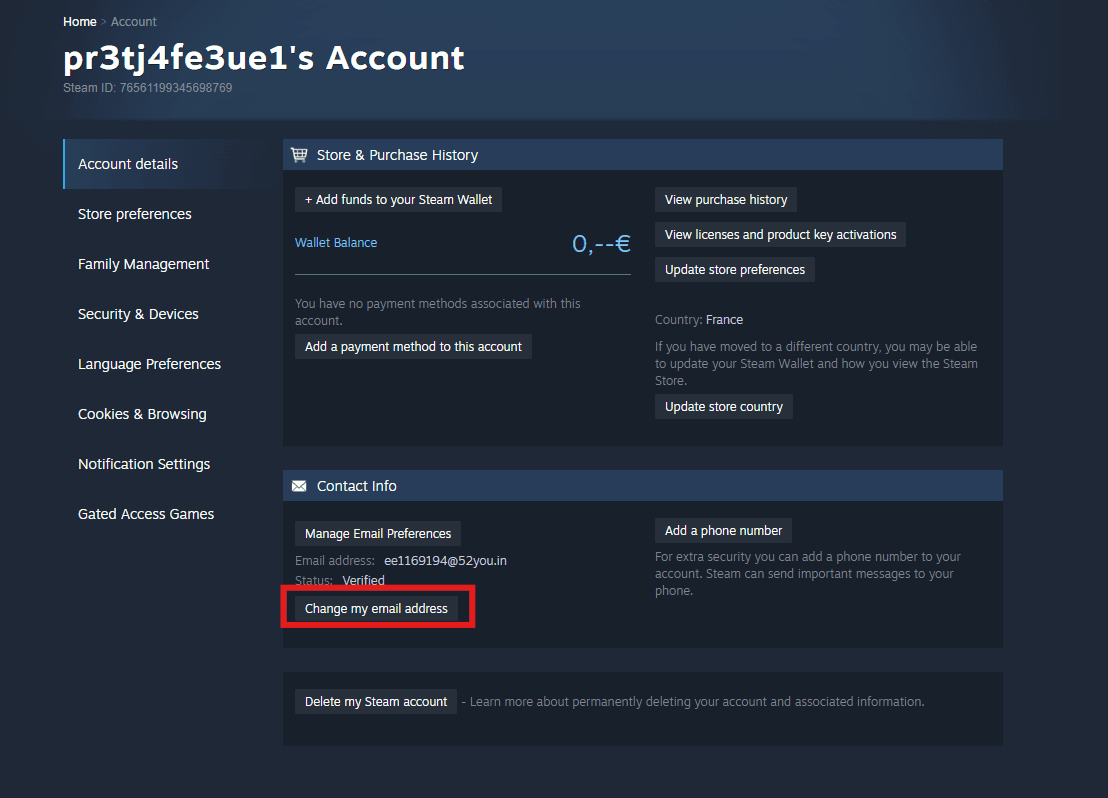The image size is (1108, 798).
Task: Click Change my email address button
Action: coord(376,609)
